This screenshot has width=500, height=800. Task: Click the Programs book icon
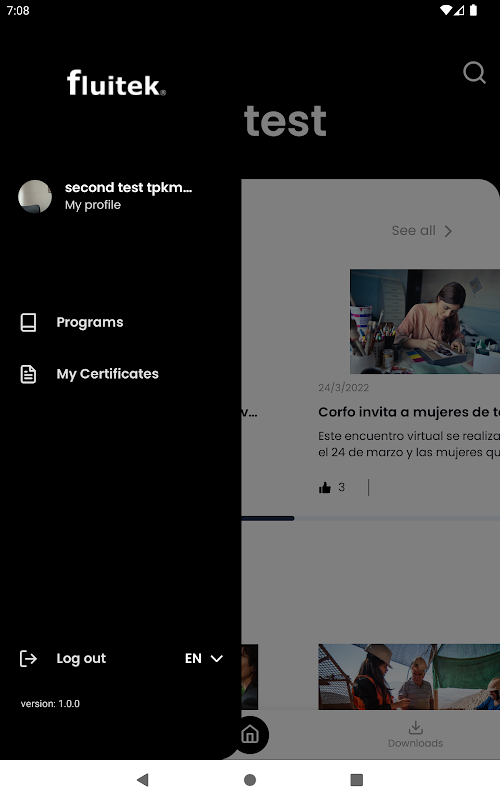(x=28, y=322)
